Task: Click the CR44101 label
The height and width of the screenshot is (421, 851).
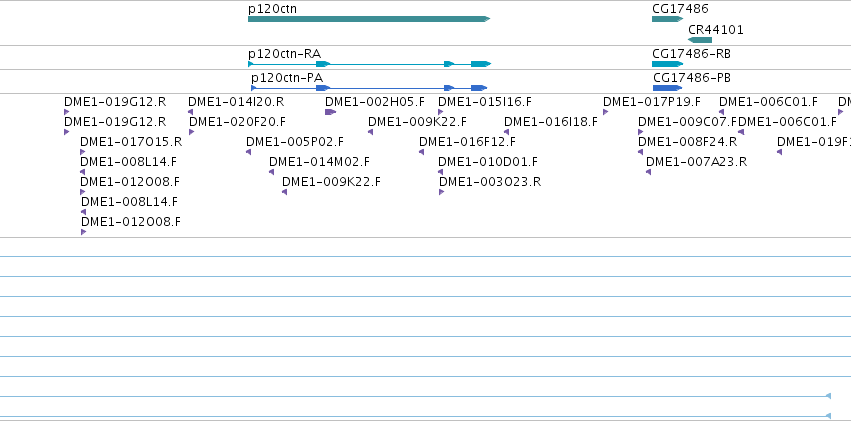Action: (715, 30)
